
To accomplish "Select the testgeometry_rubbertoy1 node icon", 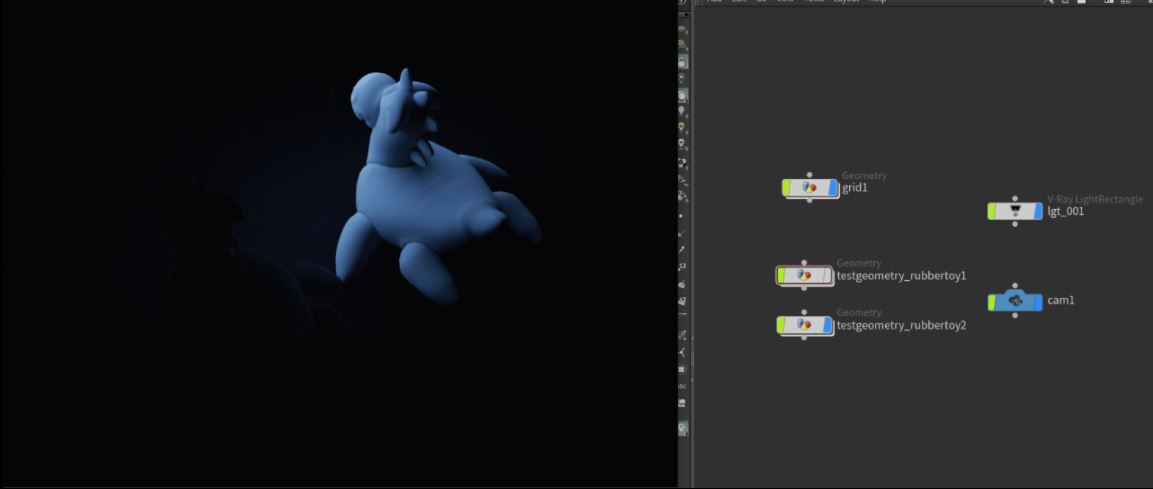I will tap(804, 276).
